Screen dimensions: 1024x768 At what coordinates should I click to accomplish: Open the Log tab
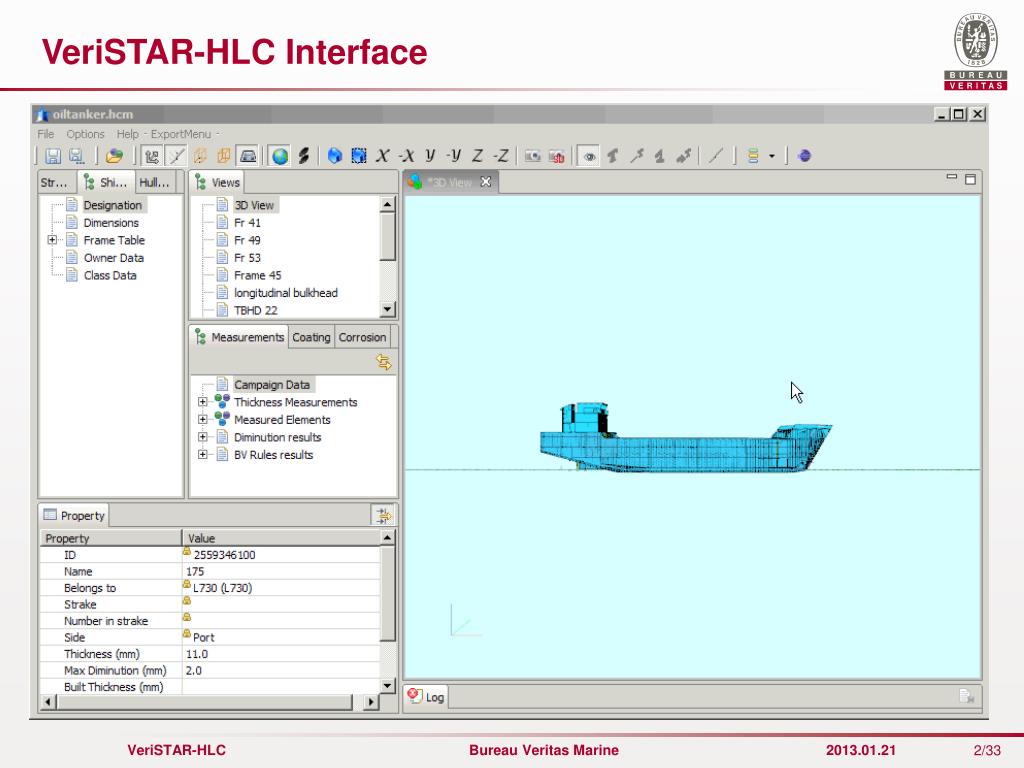tap(426, 697)
